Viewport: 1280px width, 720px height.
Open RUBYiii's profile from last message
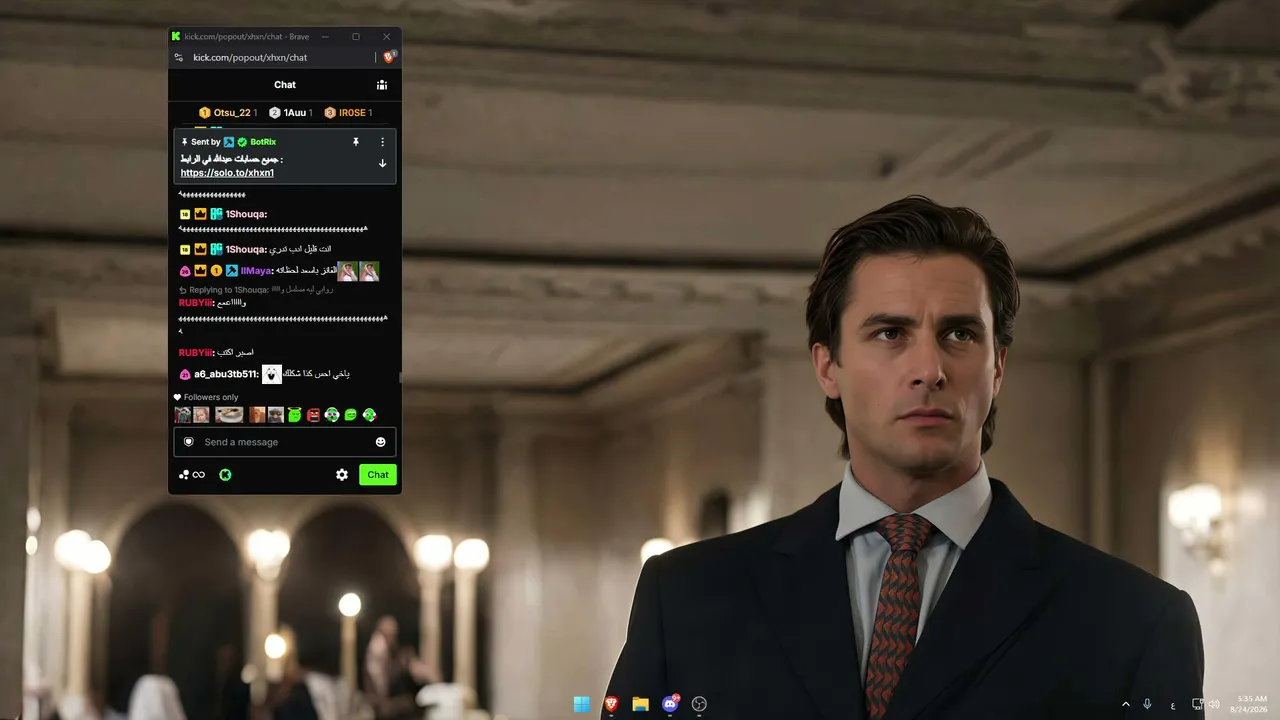(195, 352)
